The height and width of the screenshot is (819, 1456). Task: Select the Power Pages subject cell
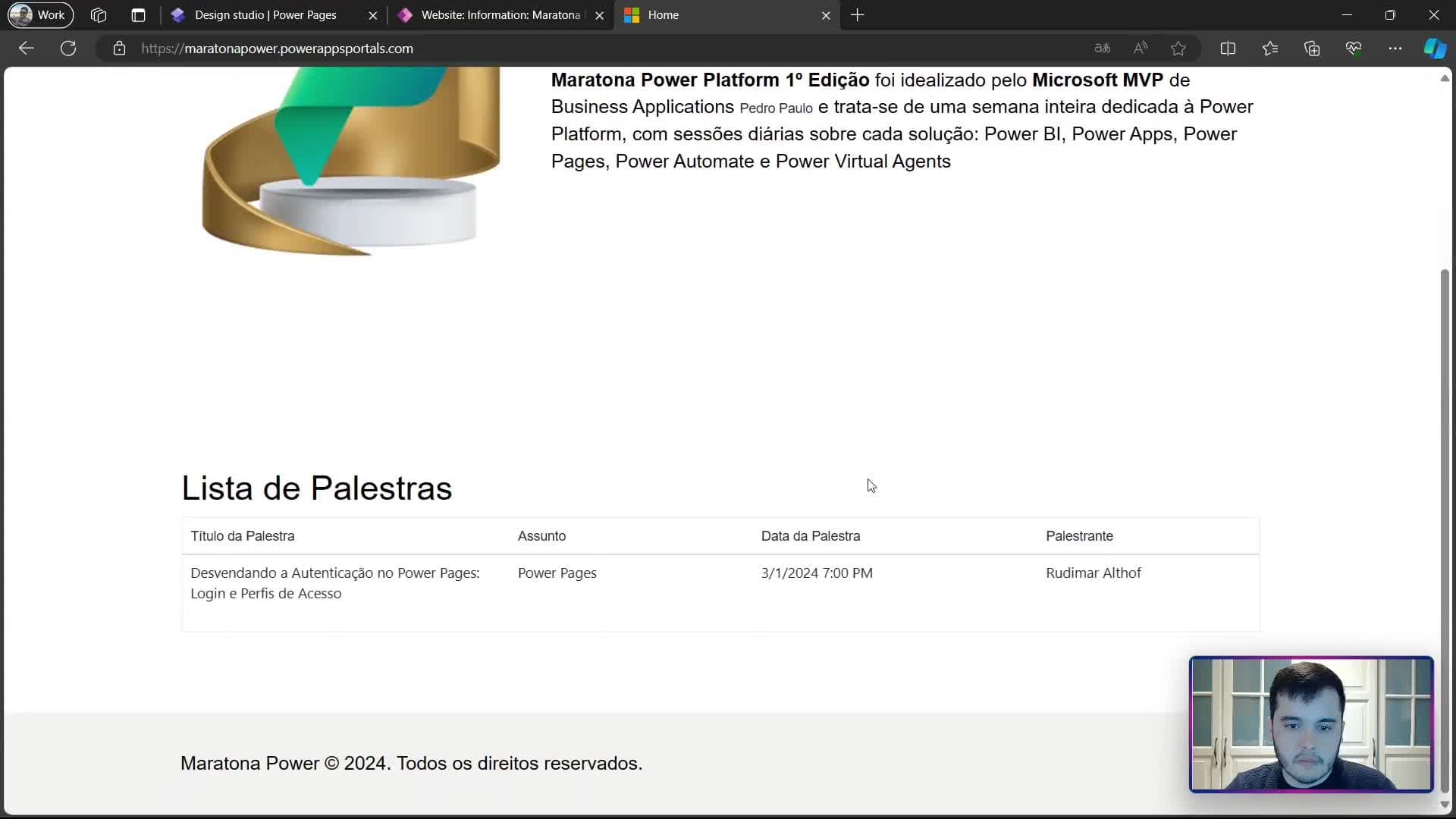point(557,573)
